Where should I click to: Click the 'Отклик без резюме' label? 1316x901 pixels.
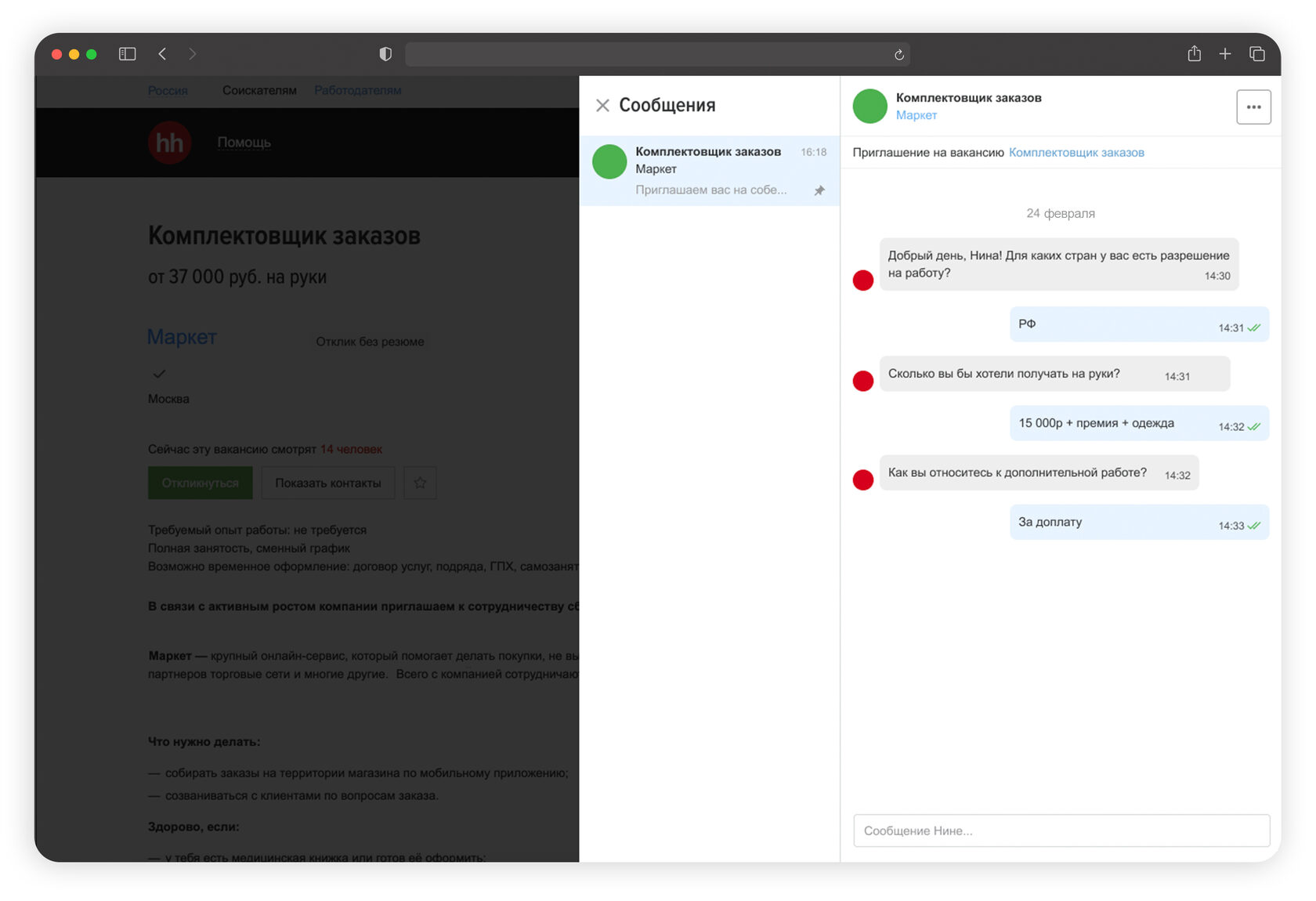(370, 342)
